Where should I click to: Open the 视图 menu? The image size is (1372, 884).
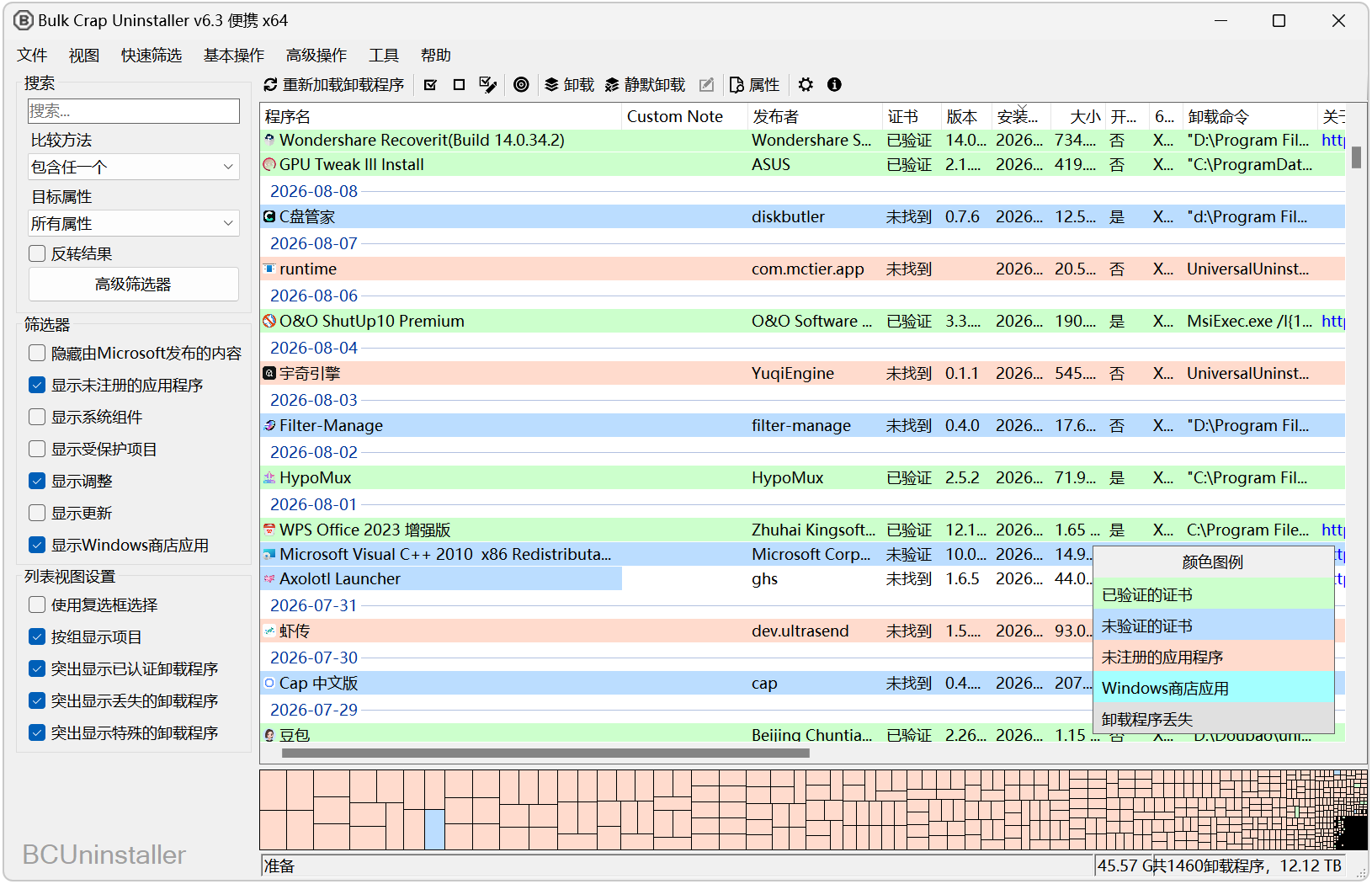[x=84, y=56]
